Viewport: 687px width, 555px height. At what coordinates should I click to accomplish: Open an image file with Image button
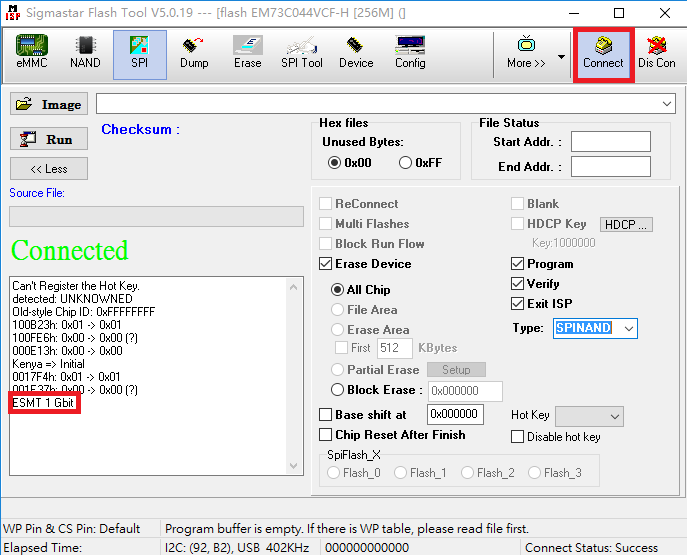[49, 104]
